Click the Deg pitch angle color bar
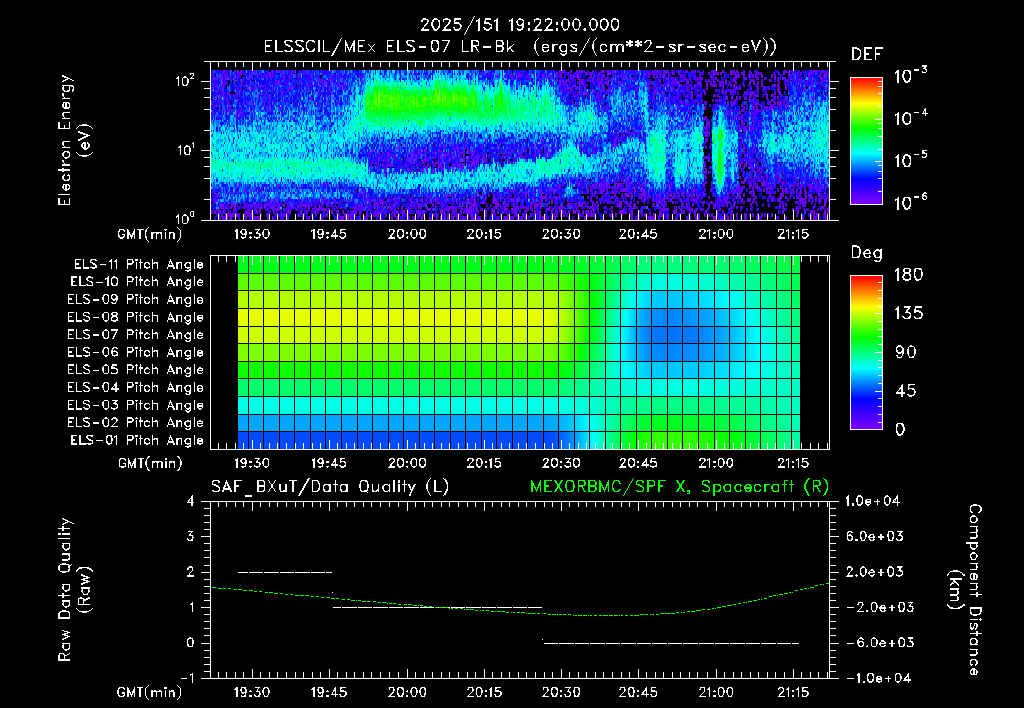1024x708 pixels. 866,352
